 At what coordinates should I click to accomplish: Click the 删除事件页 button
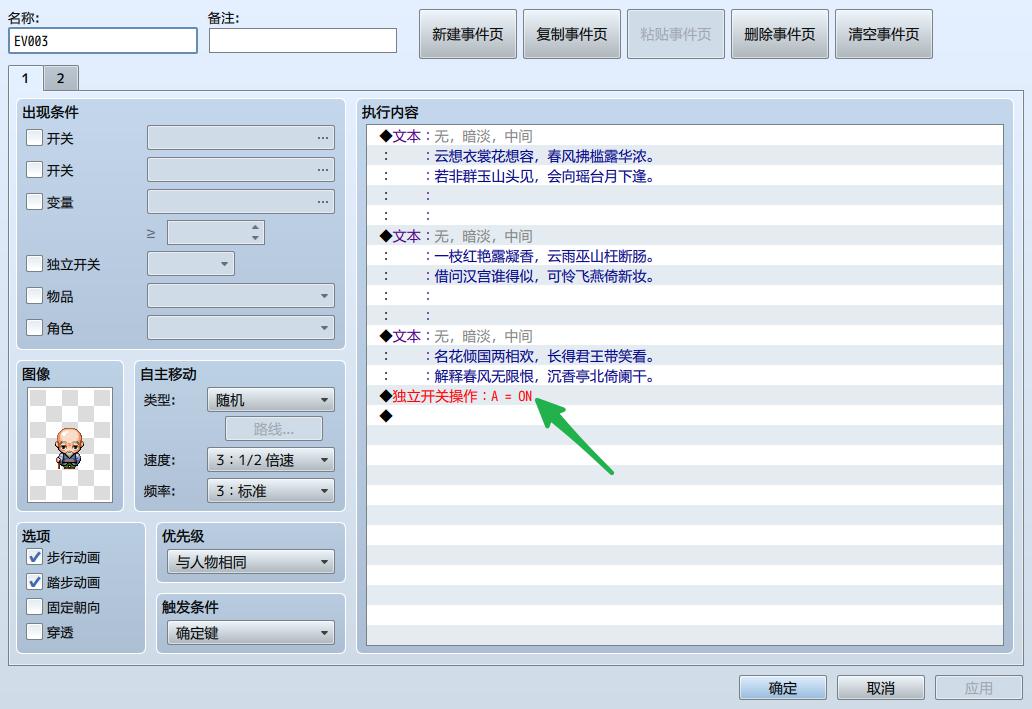point(779,34)
